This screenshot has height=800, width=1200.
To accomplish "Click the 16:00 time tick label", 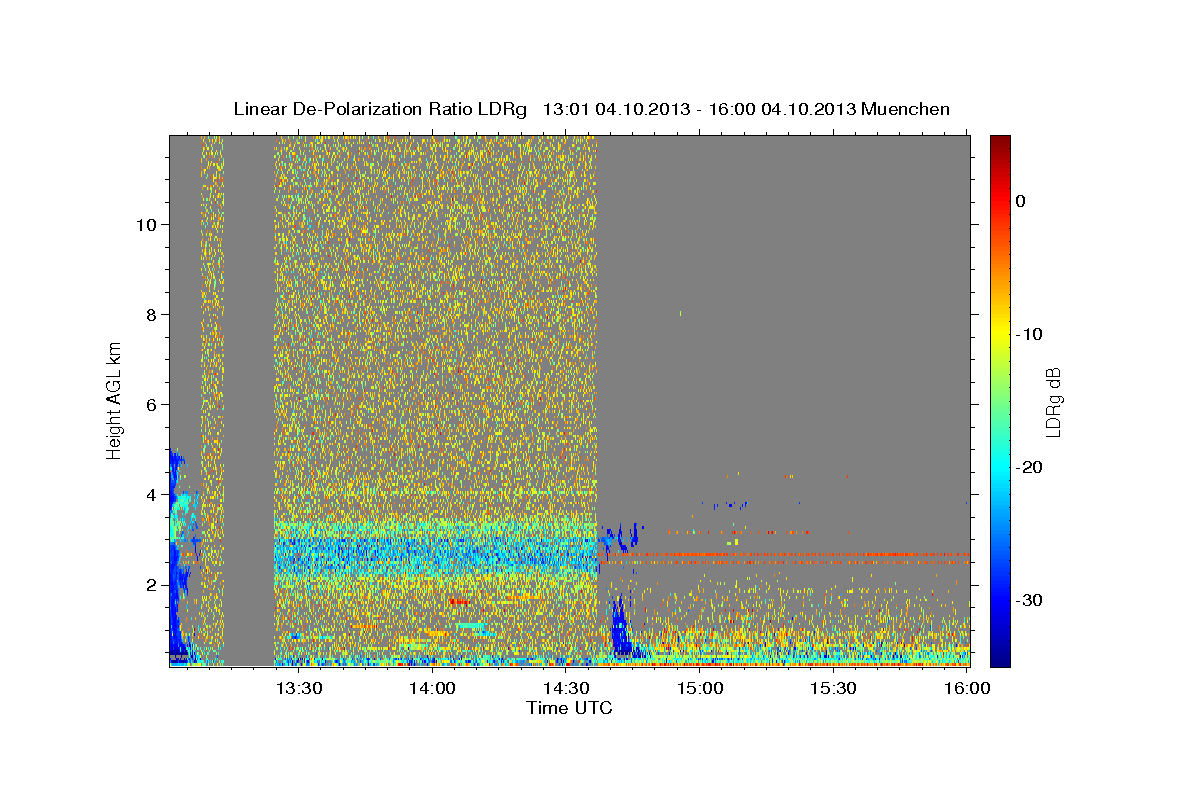I will click(966, 688).
